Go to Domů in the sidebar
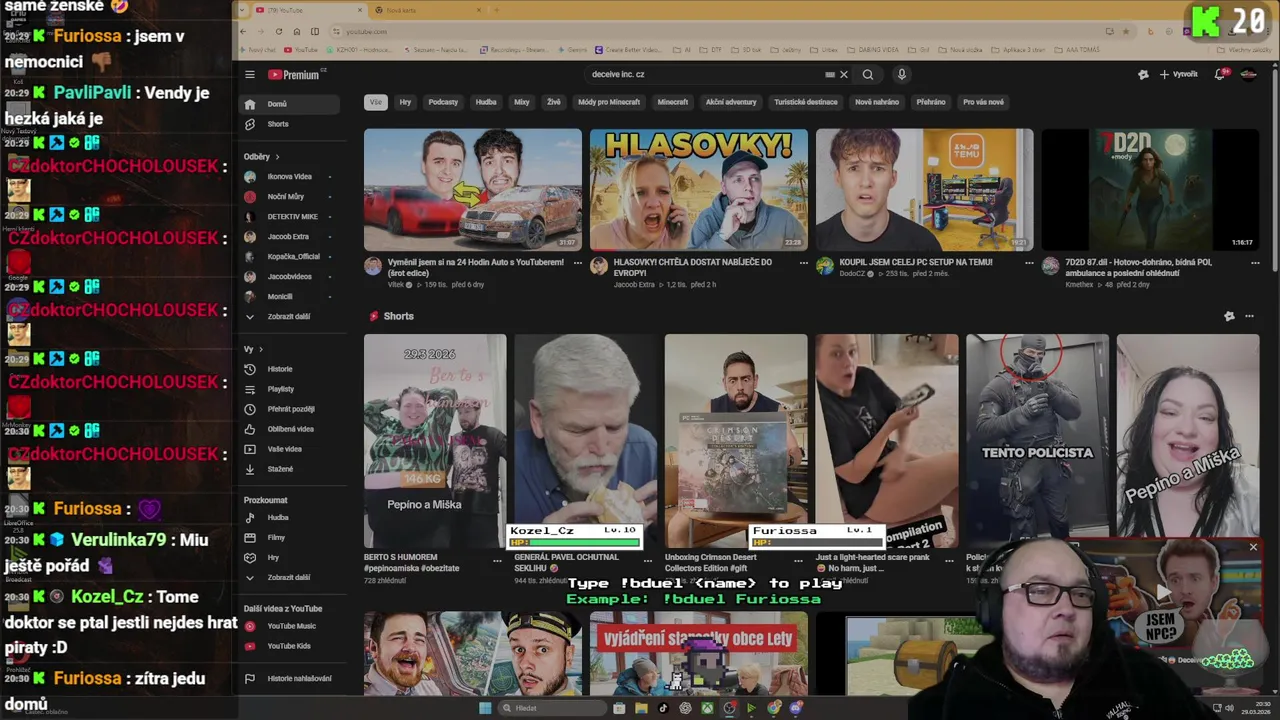Viewport: 1280px width, 720px height. 289,104
